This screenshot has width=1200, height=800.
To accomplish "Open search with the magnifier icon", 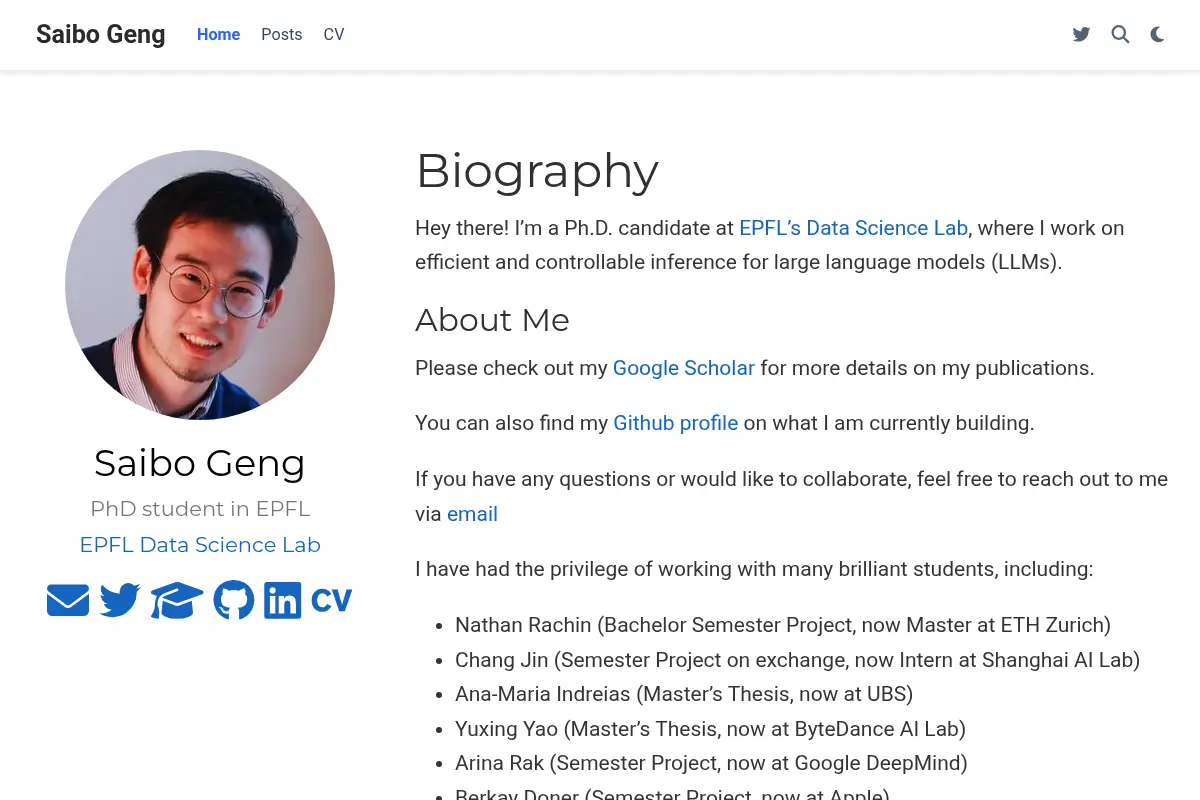I will [x=1120, y=35].
